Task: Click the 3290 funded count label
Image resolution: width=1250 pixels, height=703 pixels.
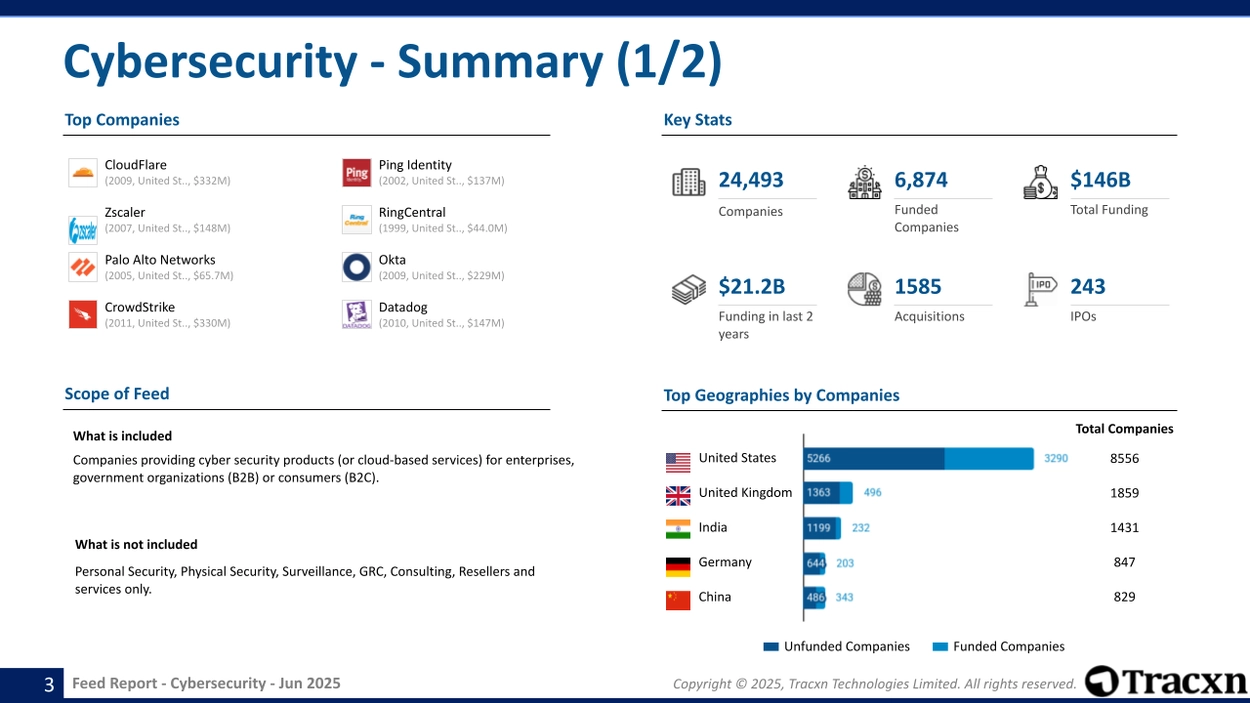Action: tap(1056, 458)
